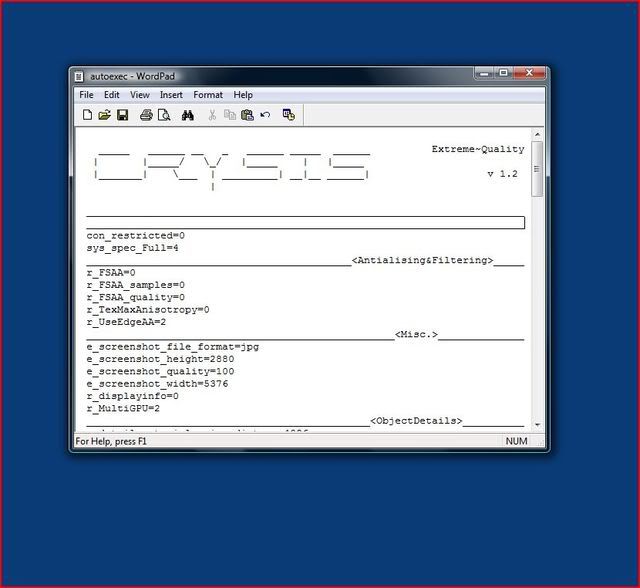Click the line r_MultiGPU=2
This screenshot has height=588, width=640.
(123, 408)
